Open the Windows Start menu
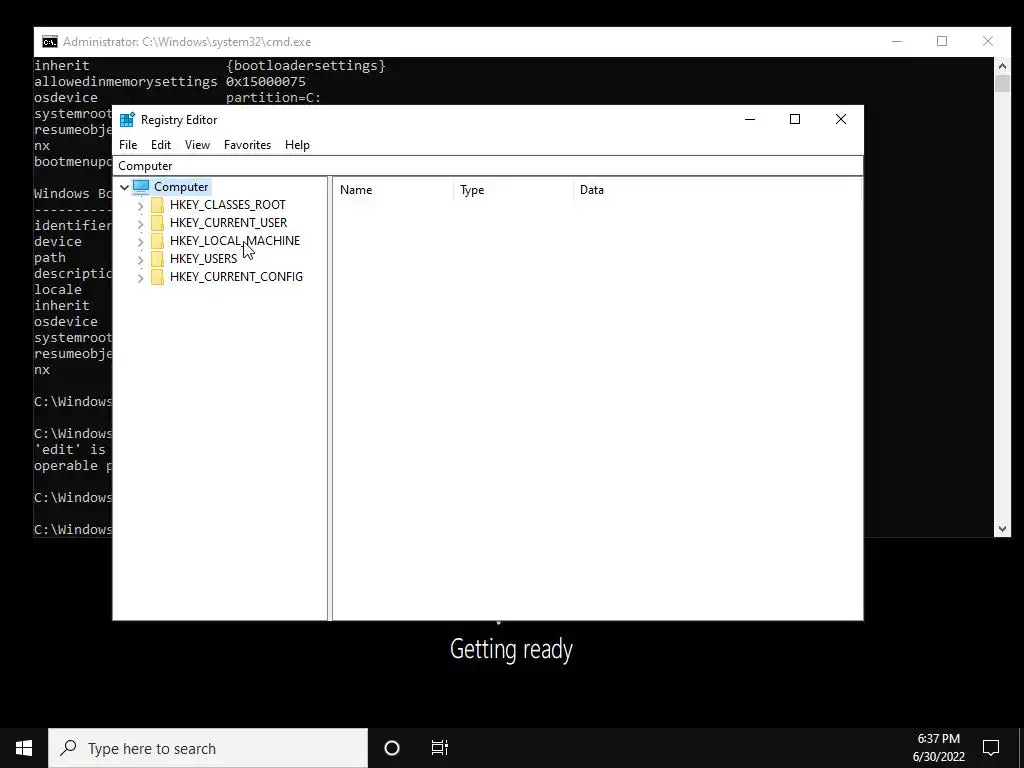Image resolution: width=1024 pixels, height=768 pixels. tap(24, 748)
